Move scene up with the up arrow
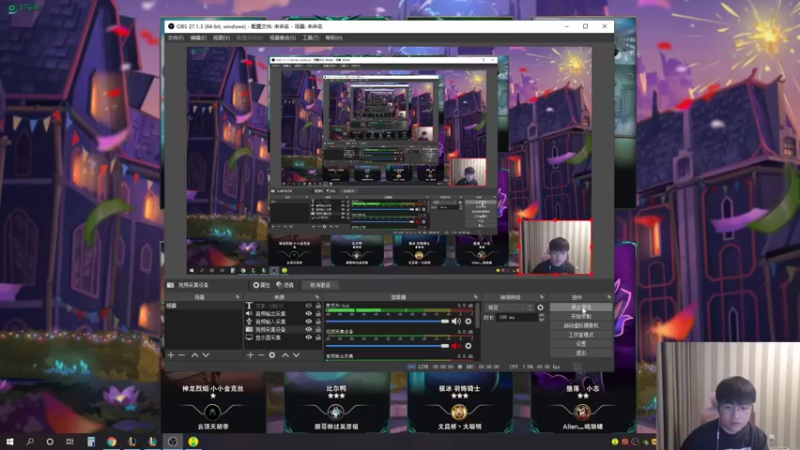The width and height of the screenshot is (800, 450). (194, 355)
